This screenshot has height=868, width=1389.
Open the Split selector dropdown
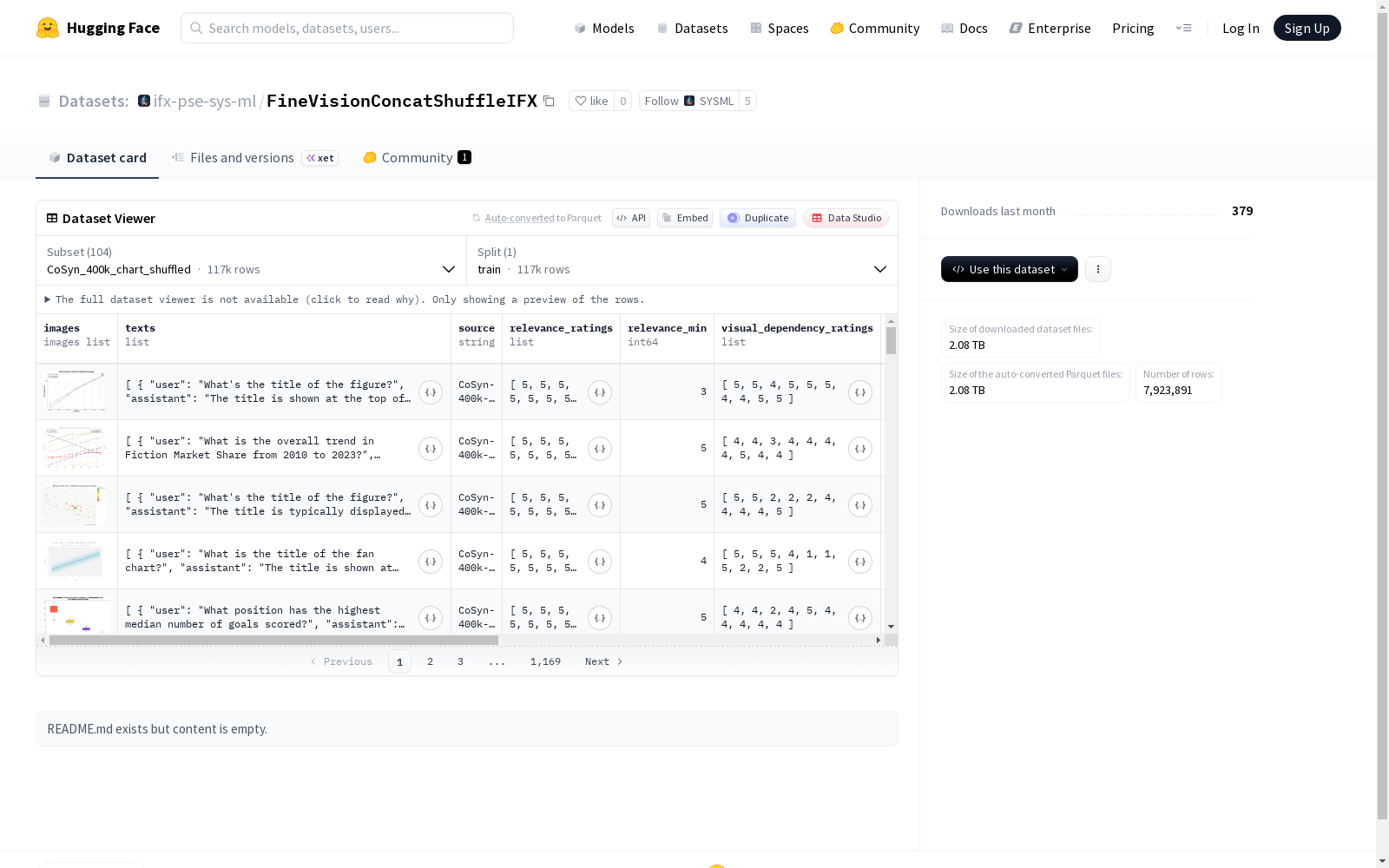[682, 260]
